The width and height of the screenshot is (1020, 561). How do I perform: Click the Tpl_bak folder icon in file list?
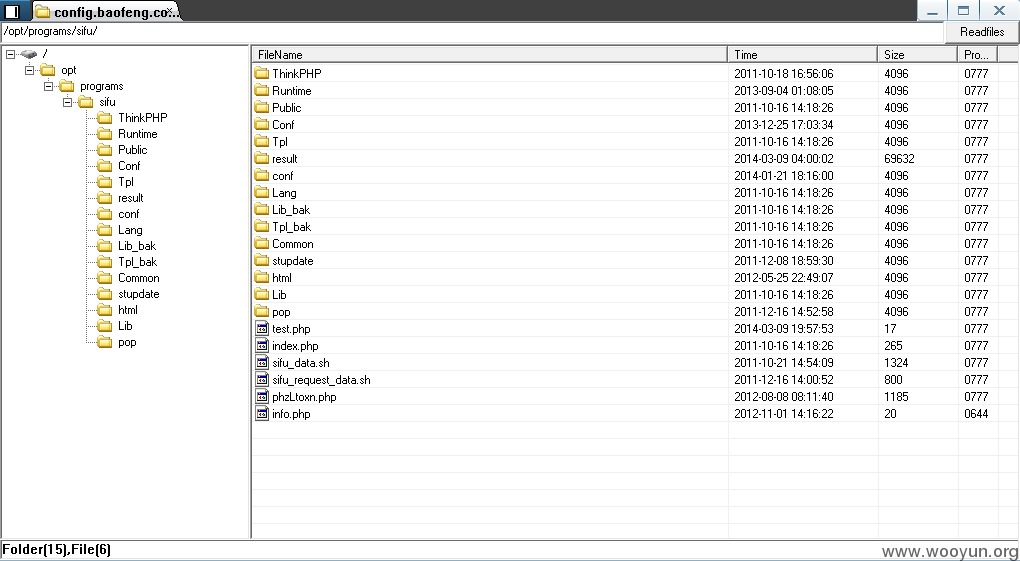262,226
